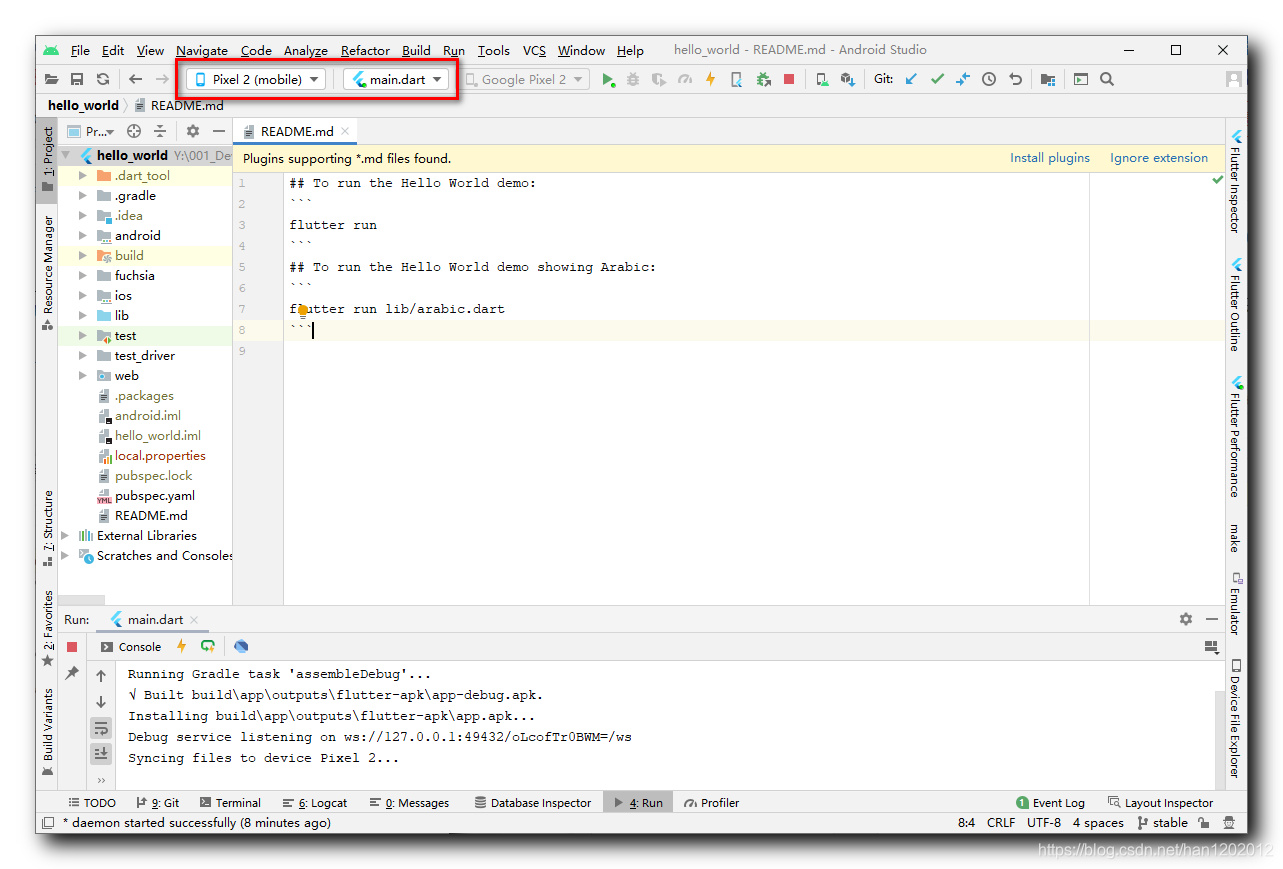
Task: Click UTF-8 encoding in status bar
Action: click(1044, 823)
